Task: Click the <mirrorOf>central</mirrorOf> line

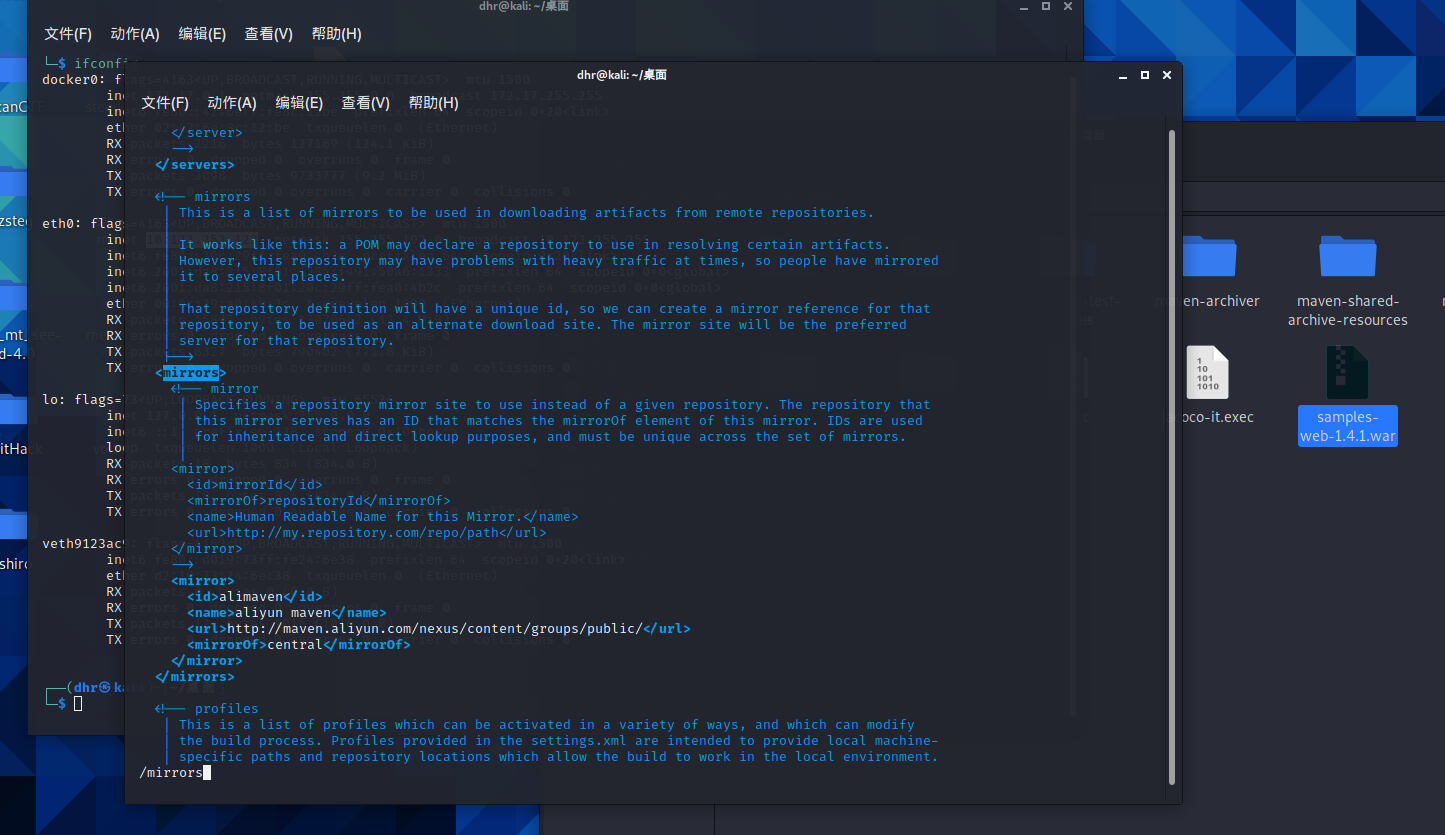Action: point(299,645)
